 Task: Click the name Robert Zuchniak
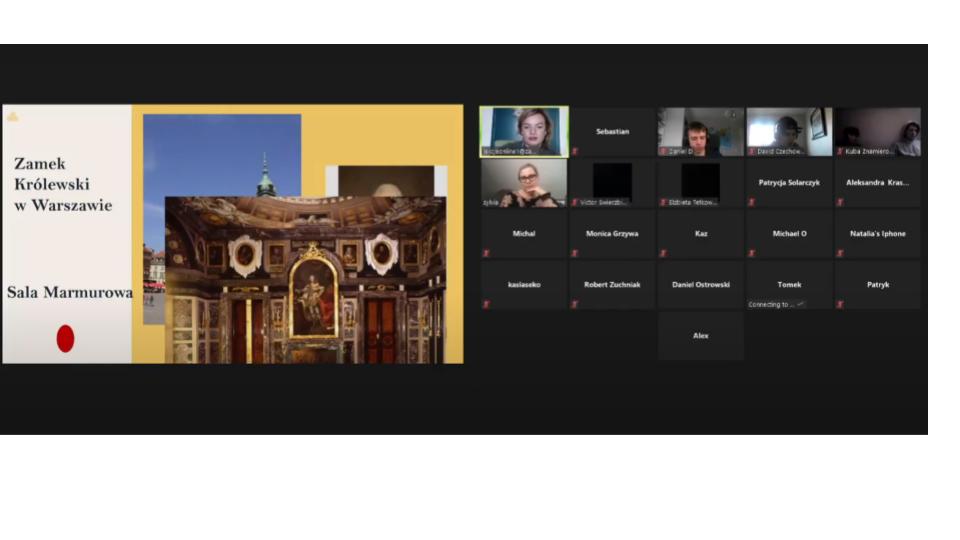click(612, 285)
